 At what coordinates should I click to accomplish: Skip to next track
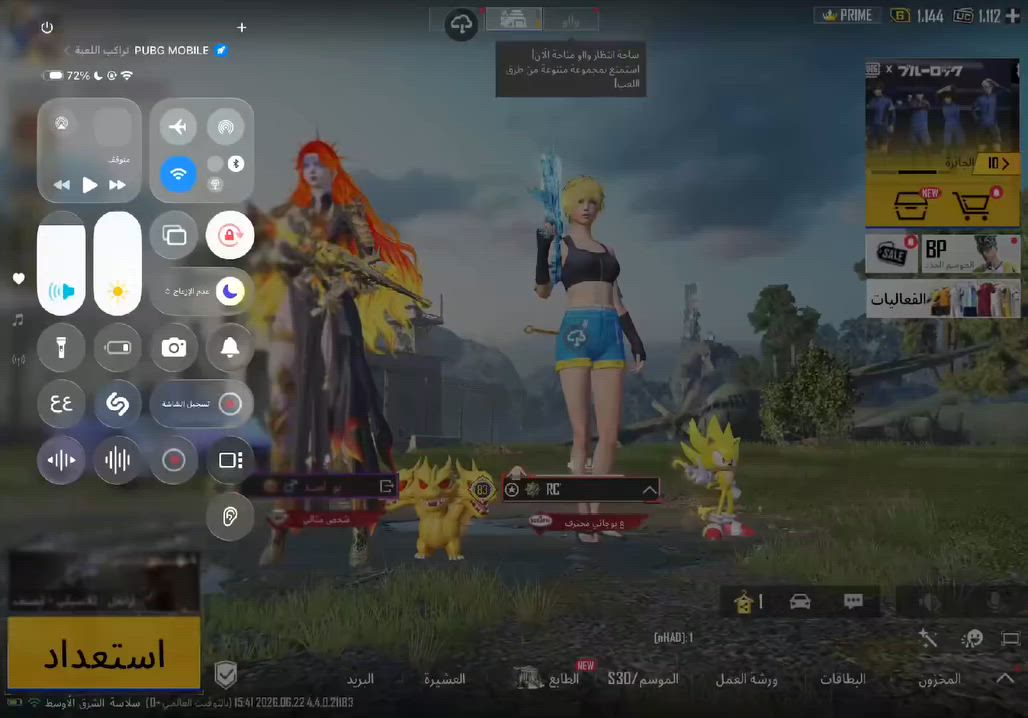(x=117, y=185)
